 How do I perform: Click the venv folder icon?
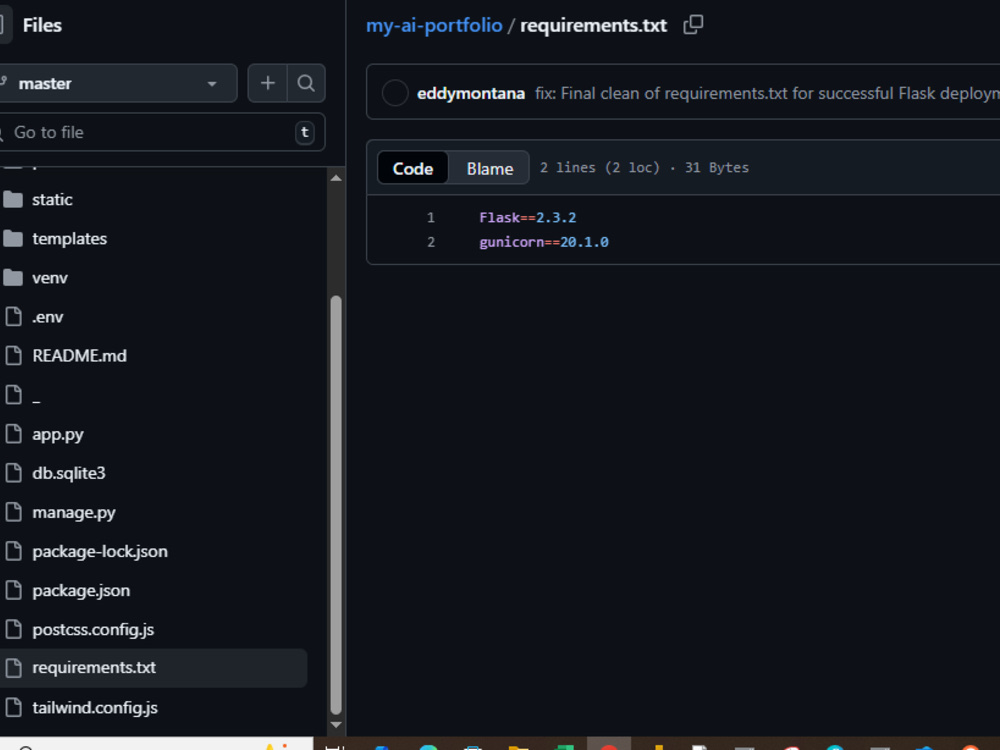click(13, 278)
